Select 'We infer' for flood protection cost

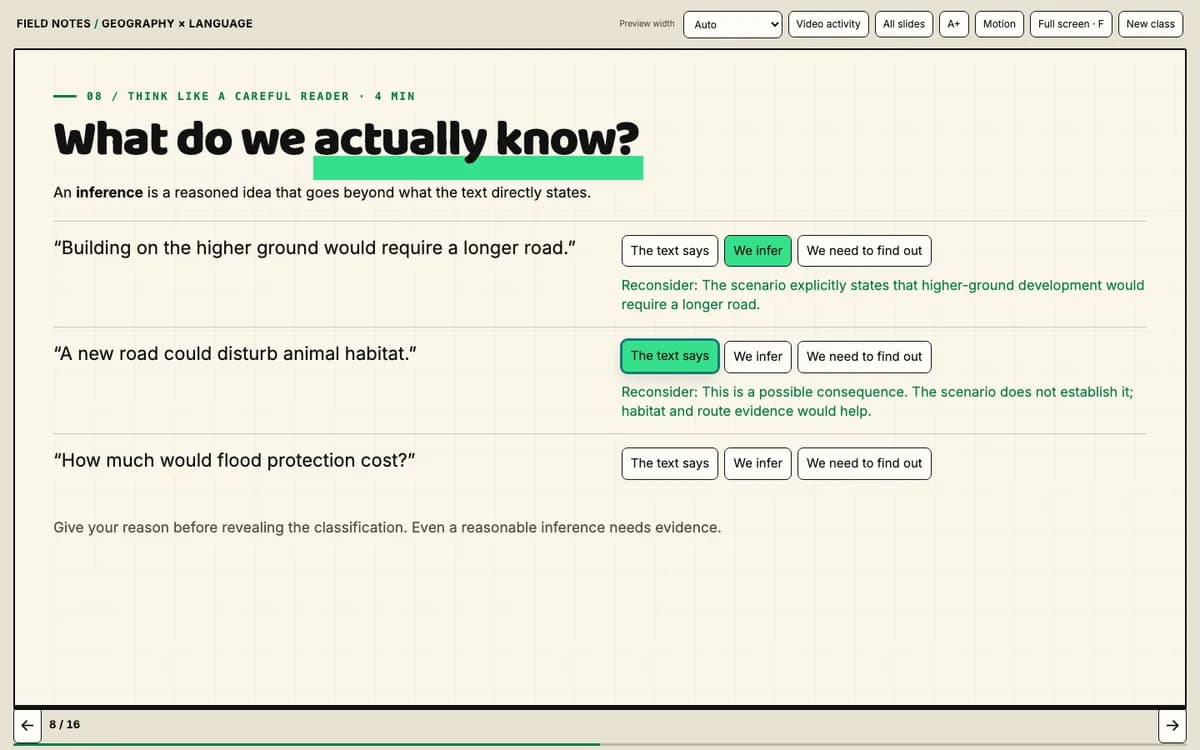tap(758, 463)
